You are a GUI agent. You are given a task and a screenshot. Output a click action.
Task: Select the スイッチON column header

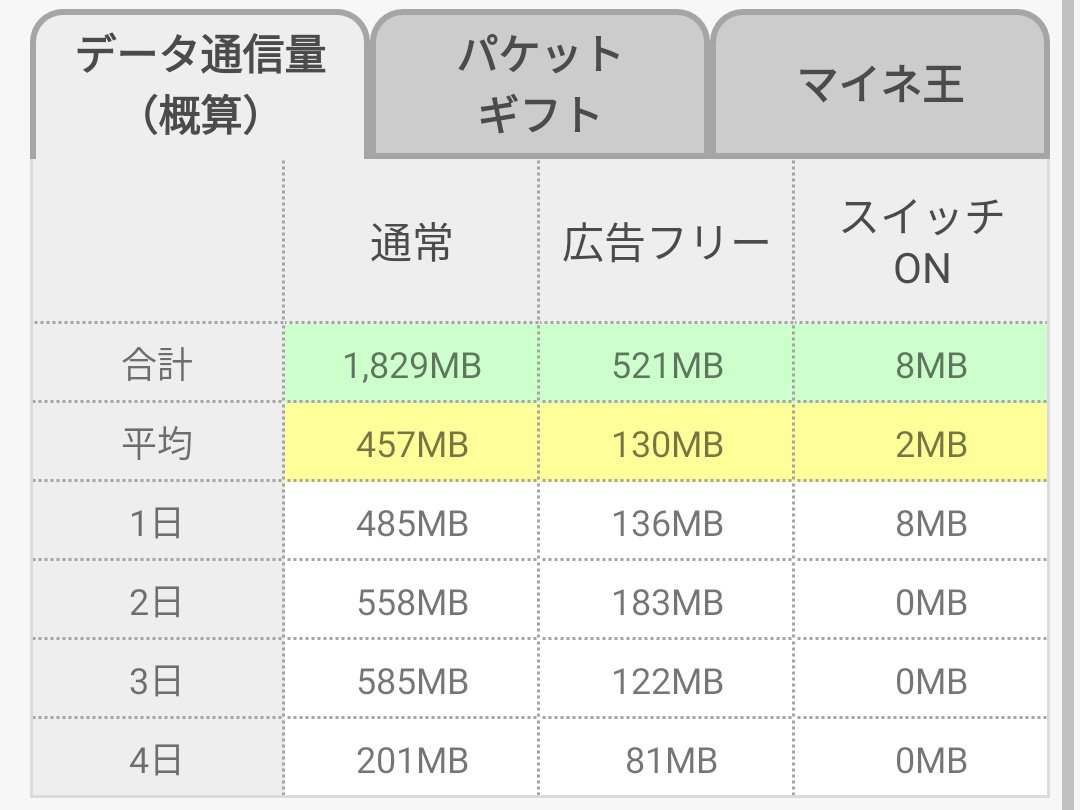click(x=922, y=242)
